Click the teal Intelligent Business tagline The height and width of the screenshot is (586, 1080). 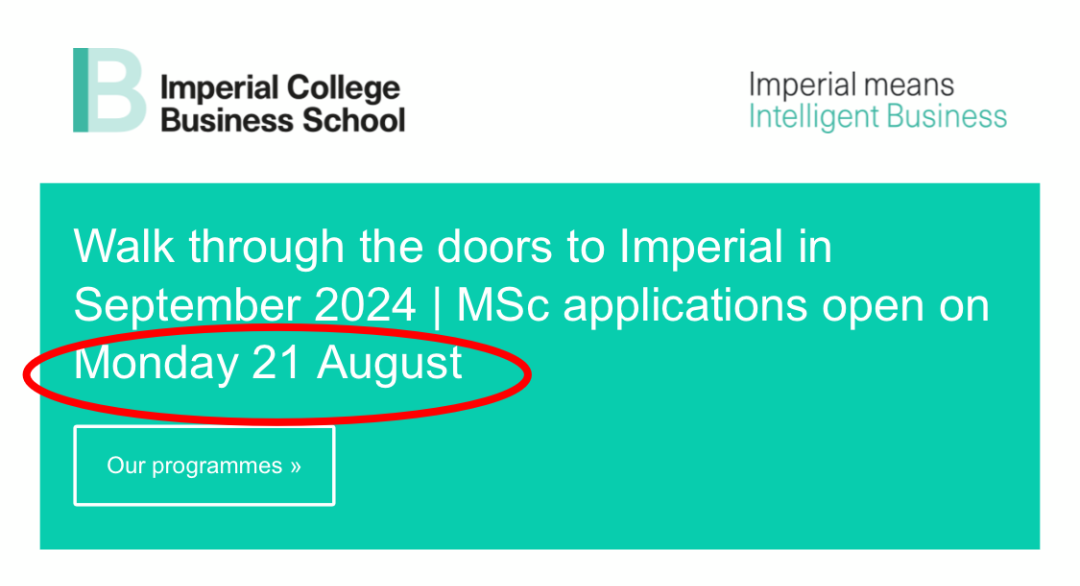(878, 117)
